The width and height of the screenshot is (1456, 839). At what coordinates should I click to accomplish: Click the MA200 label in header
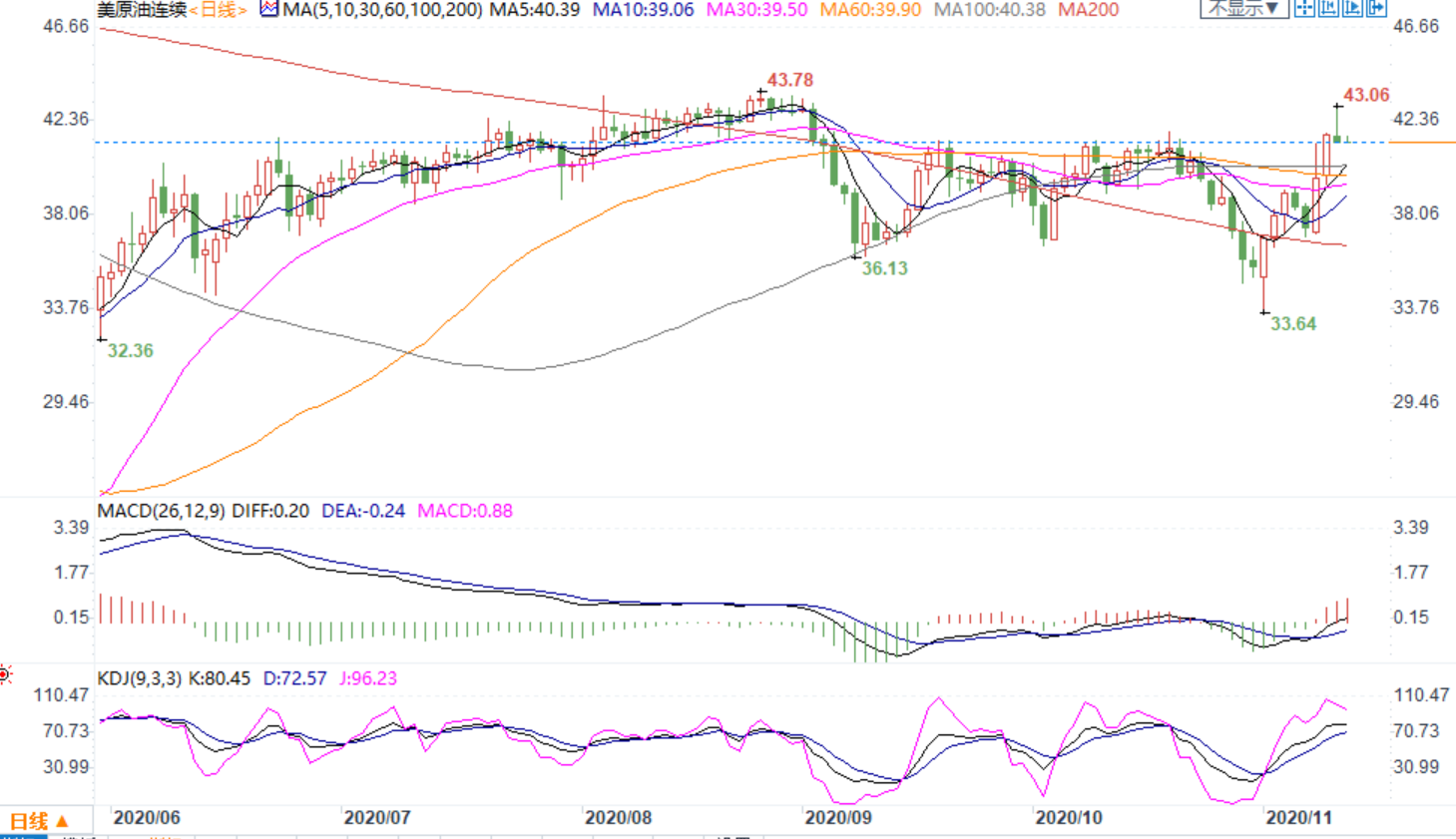coord(1088,10)
